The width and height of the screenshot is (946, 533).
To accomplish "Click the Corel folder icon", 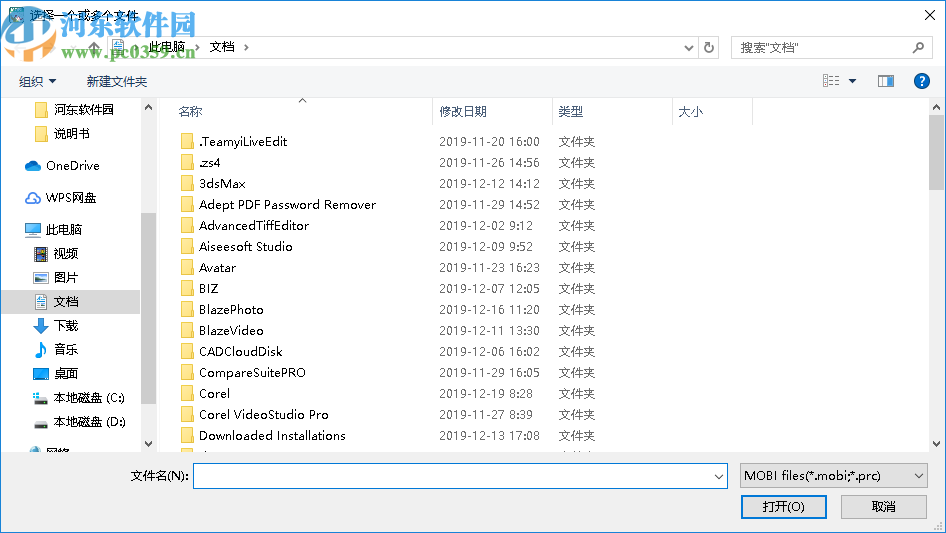I will coord(187,394).
